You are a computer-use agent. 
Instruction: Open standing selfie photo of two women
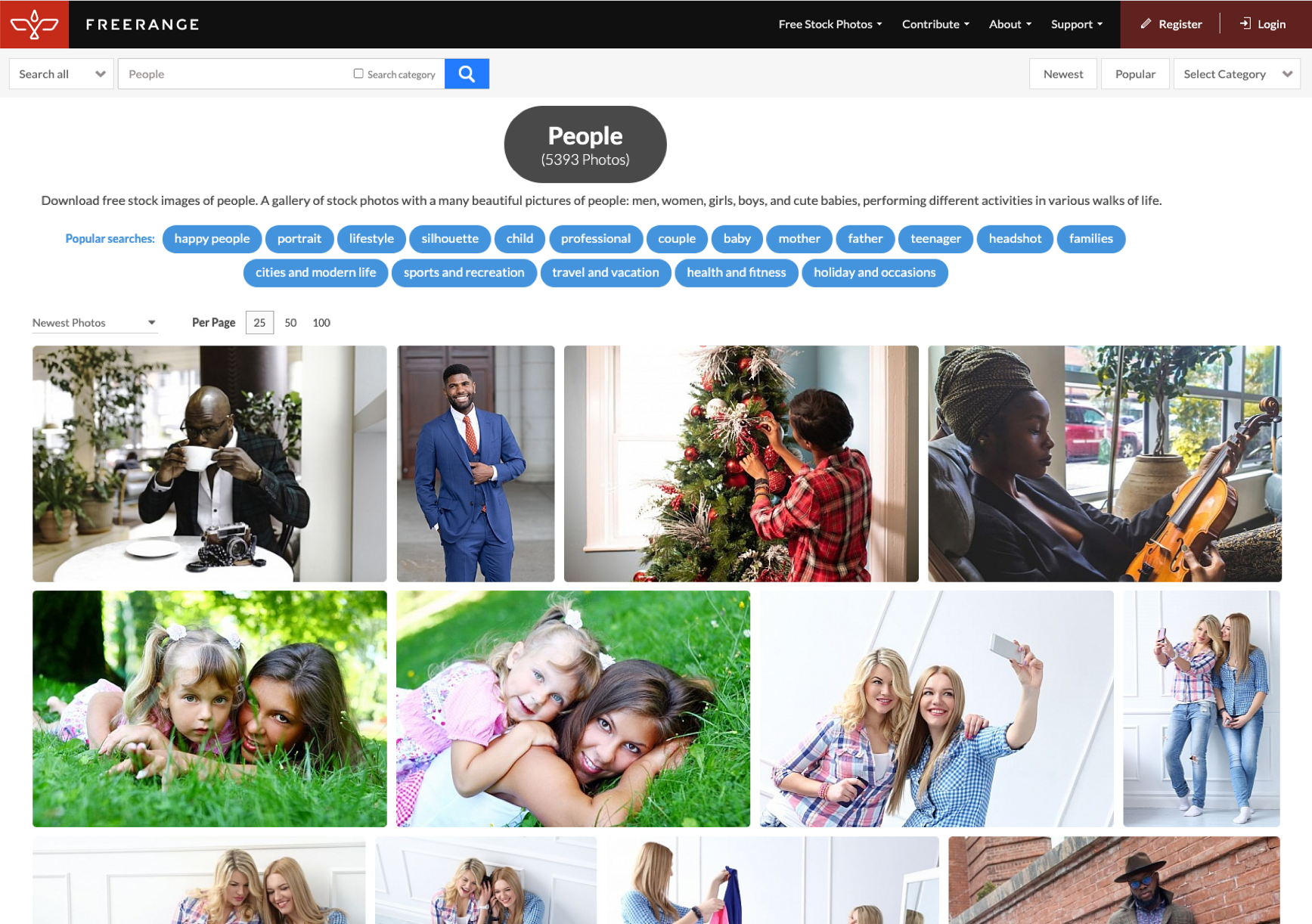[x=1202, y=709]
